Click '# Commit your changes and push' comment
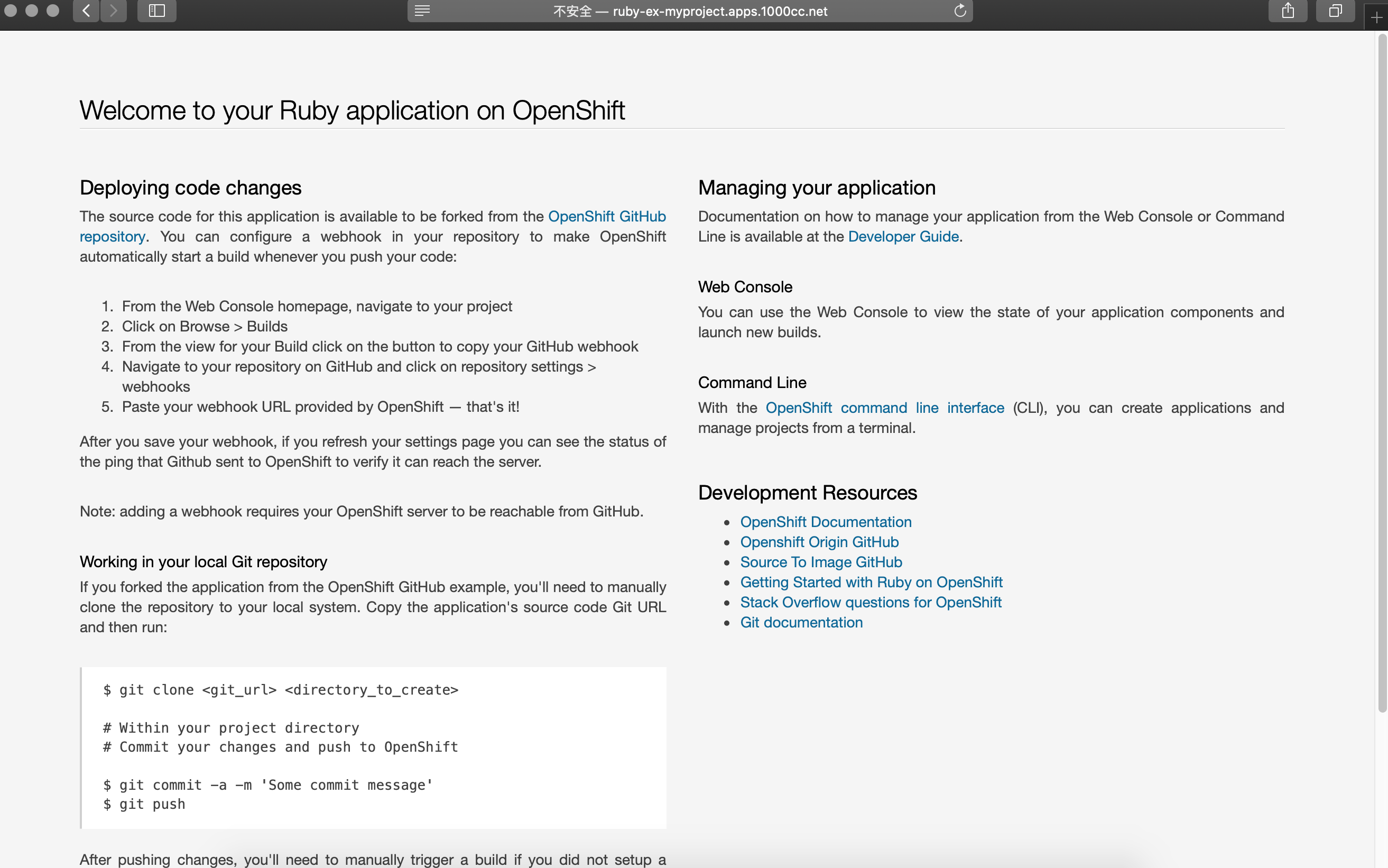Image resolution: width=1388 pixels, height=868 pixels. pos(280,747)
